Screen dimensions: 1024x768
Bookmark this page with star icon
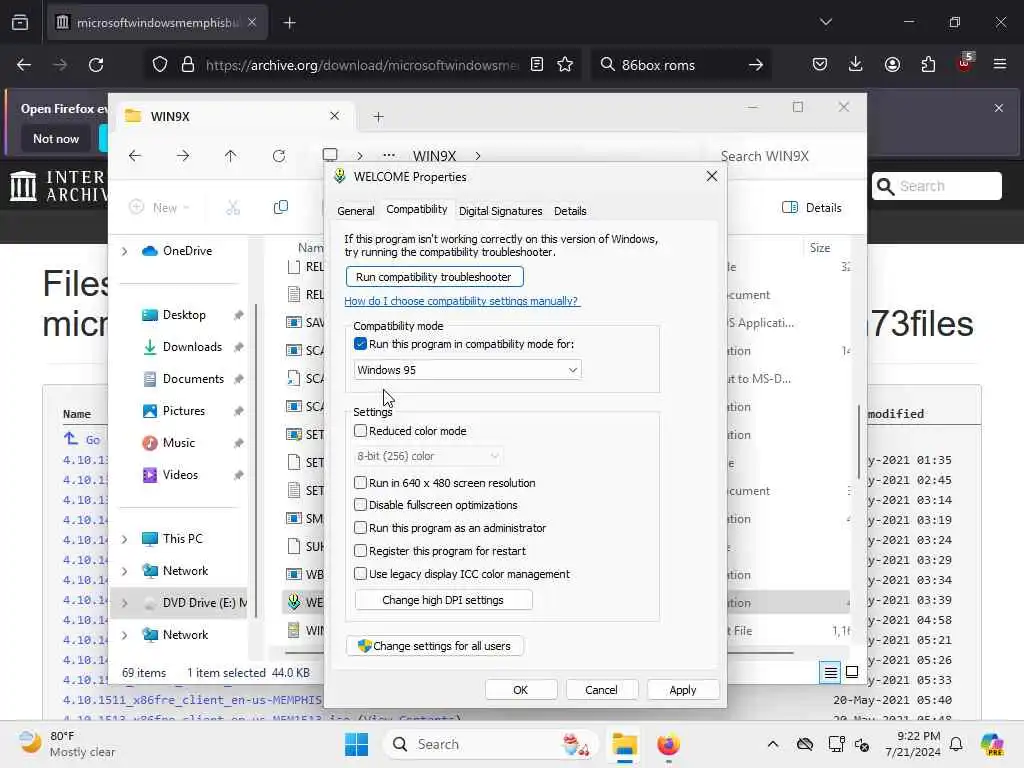click(565, 64)
